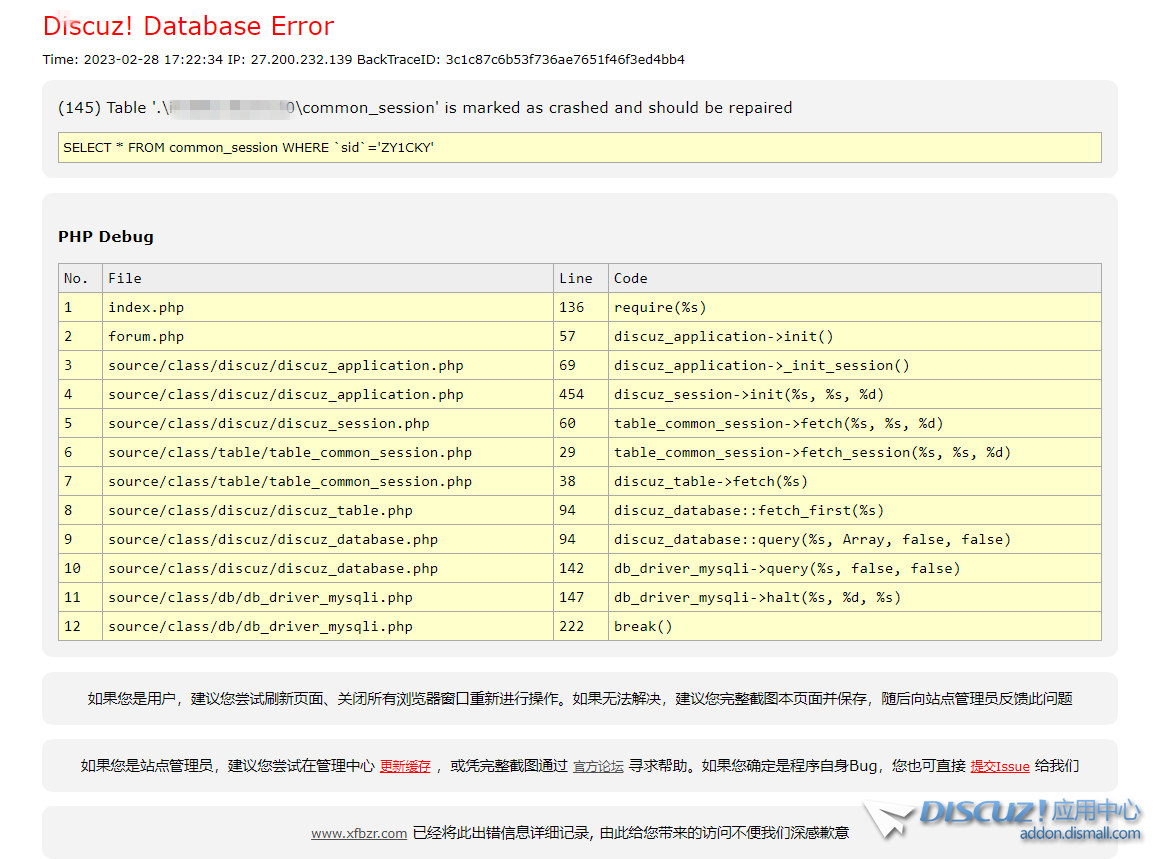Open the www.xfbzr.com link

point(358,833)
